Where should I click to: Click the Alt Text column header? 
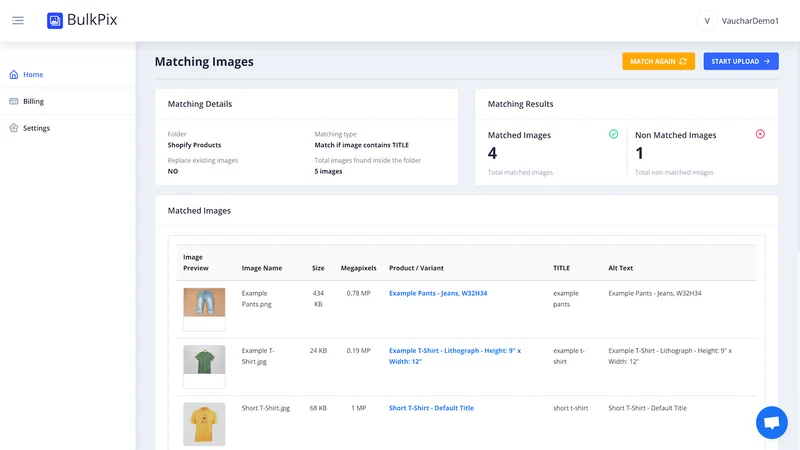point(620,268)
